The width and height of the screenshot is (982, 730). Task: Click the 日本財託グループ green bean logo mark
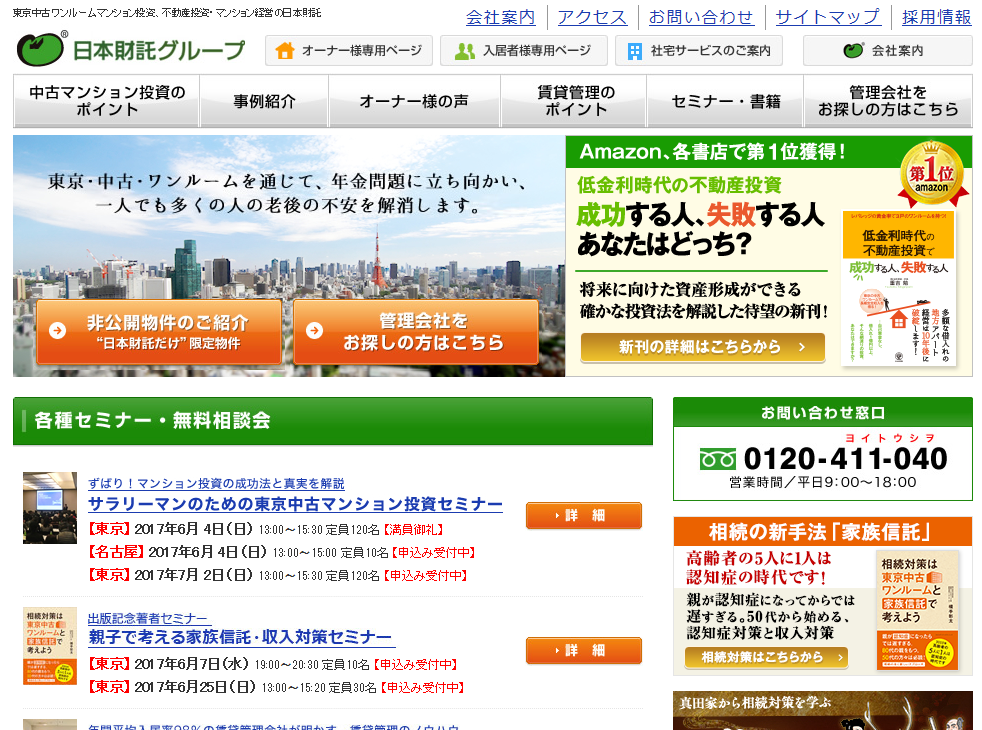(x=36, y=48)
